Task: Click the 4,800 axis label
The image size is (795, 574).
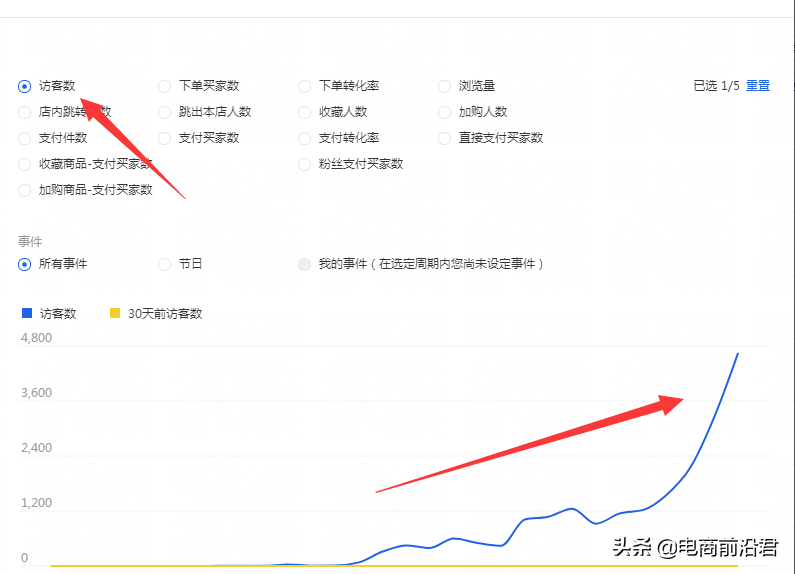Action: 37,338
